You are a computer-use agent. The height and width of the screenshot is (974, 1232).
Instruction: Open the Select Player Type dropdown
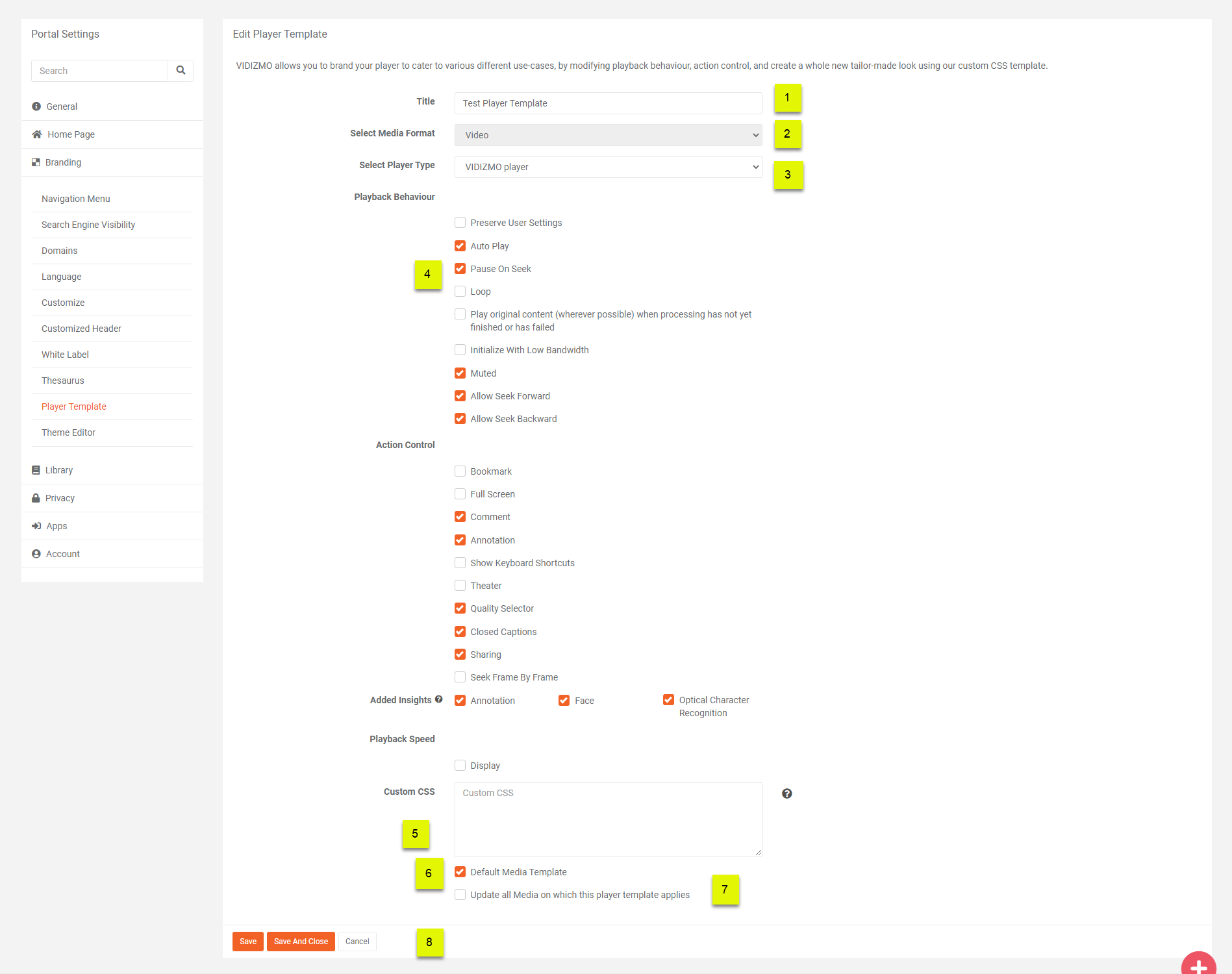(608, 167)
